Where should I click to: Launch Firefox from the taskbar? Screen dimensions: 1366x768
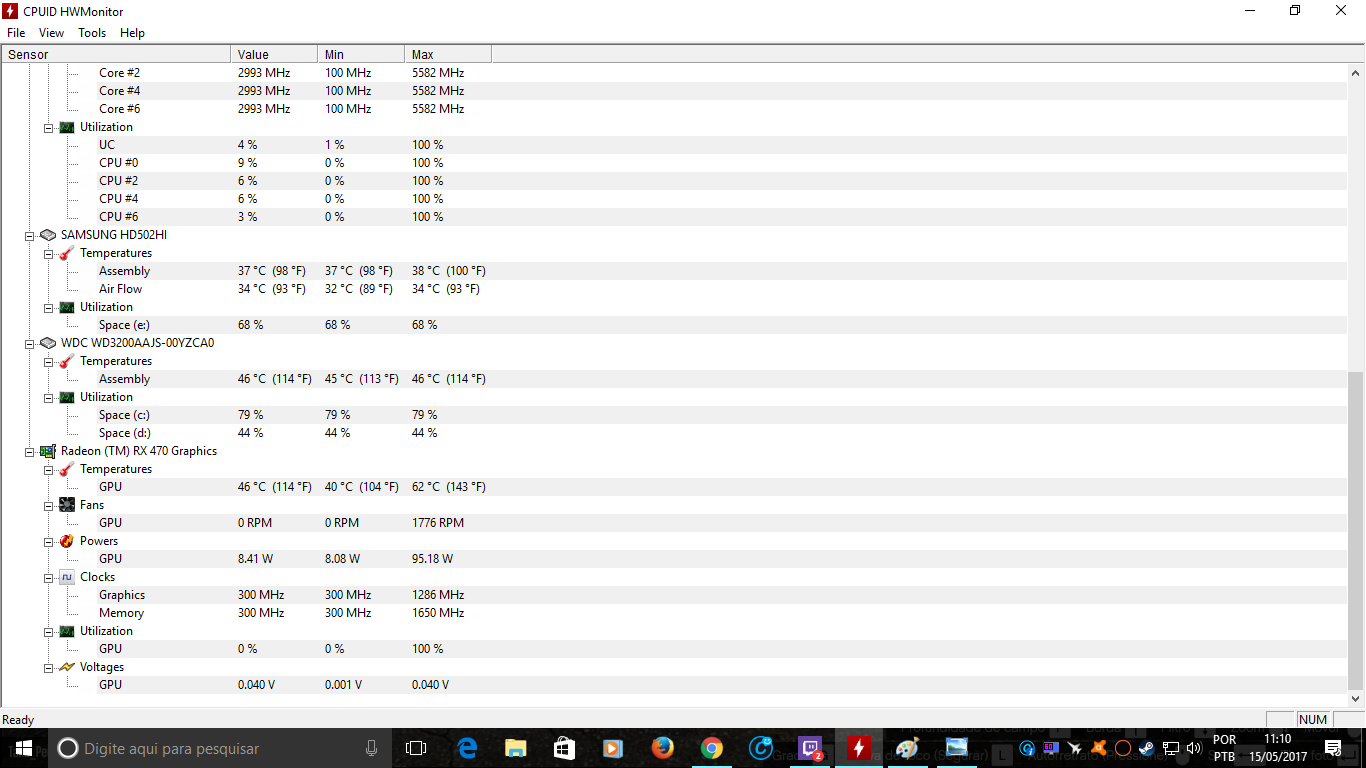(662, 748)
